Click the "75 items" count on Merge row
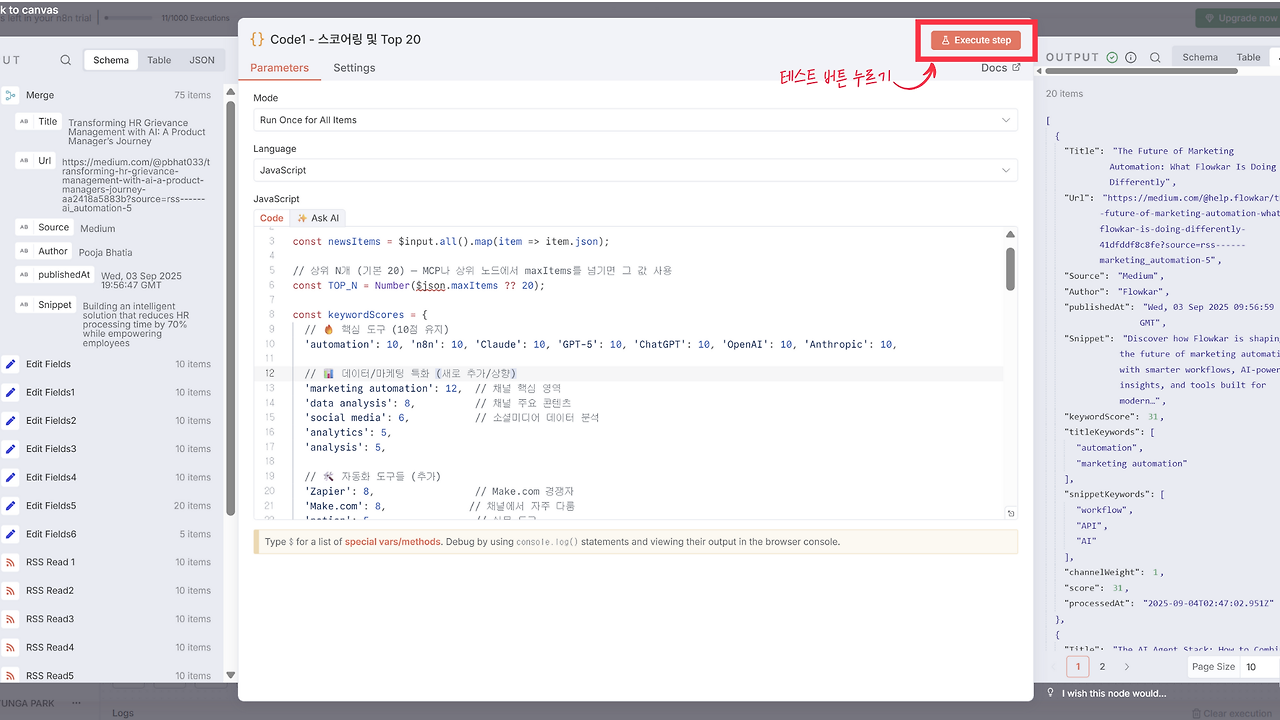Image resolution: width=1280 pixels, height=720 pixels. click(x=193, y=95)
